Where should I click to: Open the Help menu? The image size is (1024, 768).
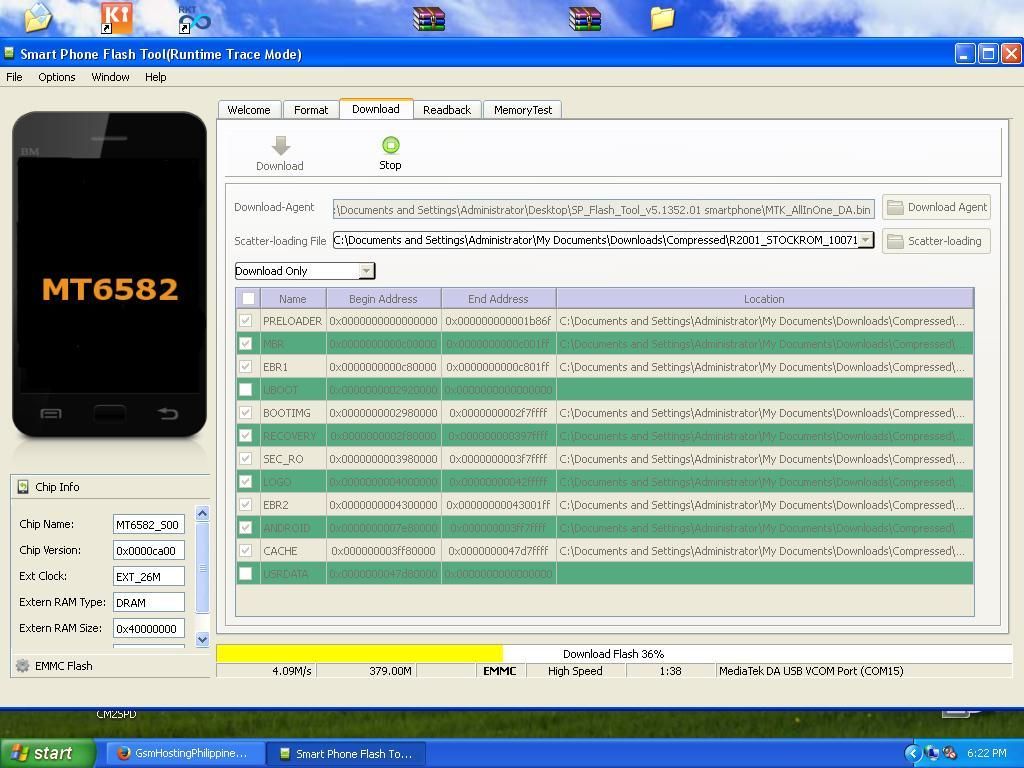[155, 77]
